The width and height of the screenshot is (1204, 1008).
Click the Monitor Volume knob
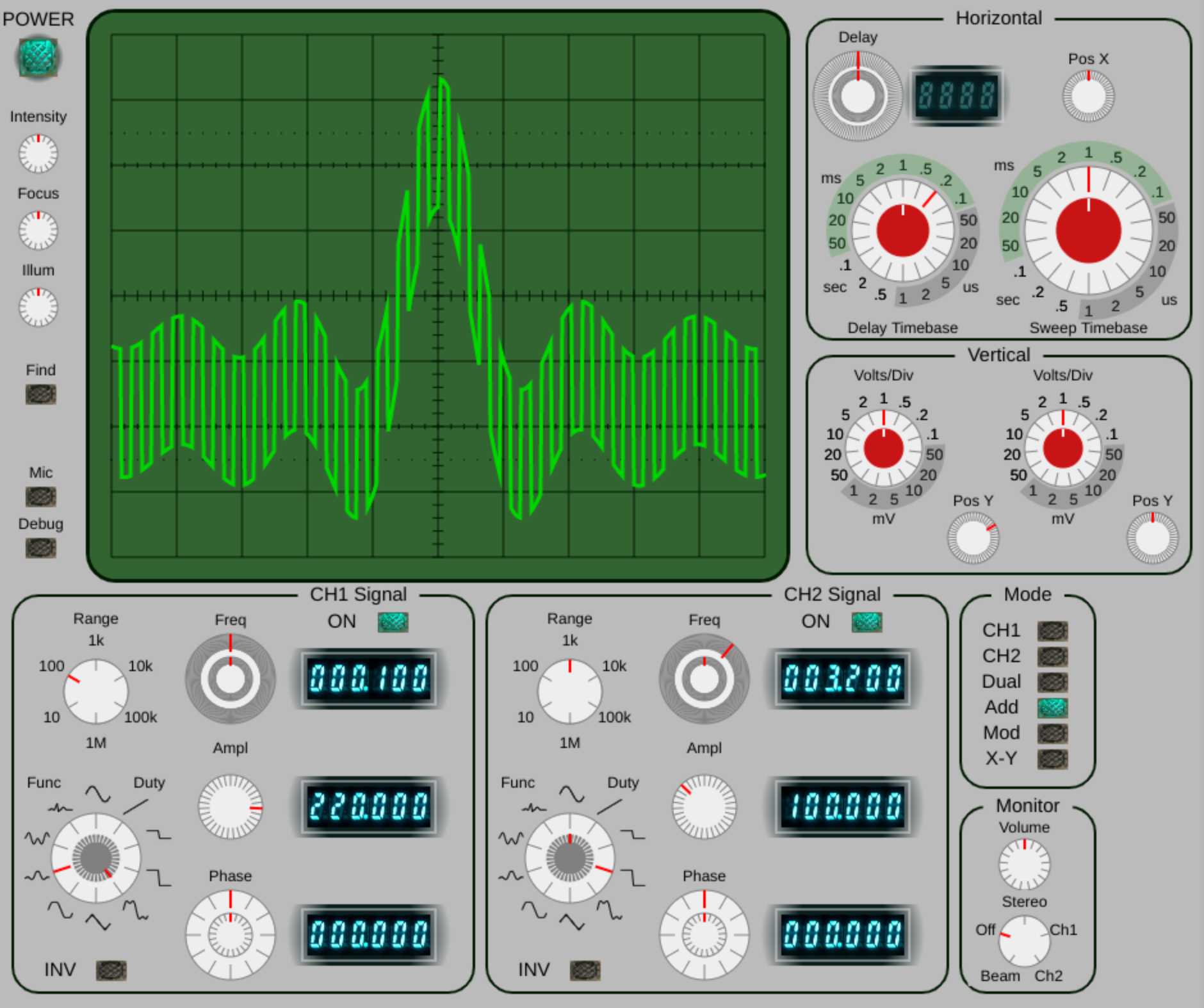pos(1025,864)
